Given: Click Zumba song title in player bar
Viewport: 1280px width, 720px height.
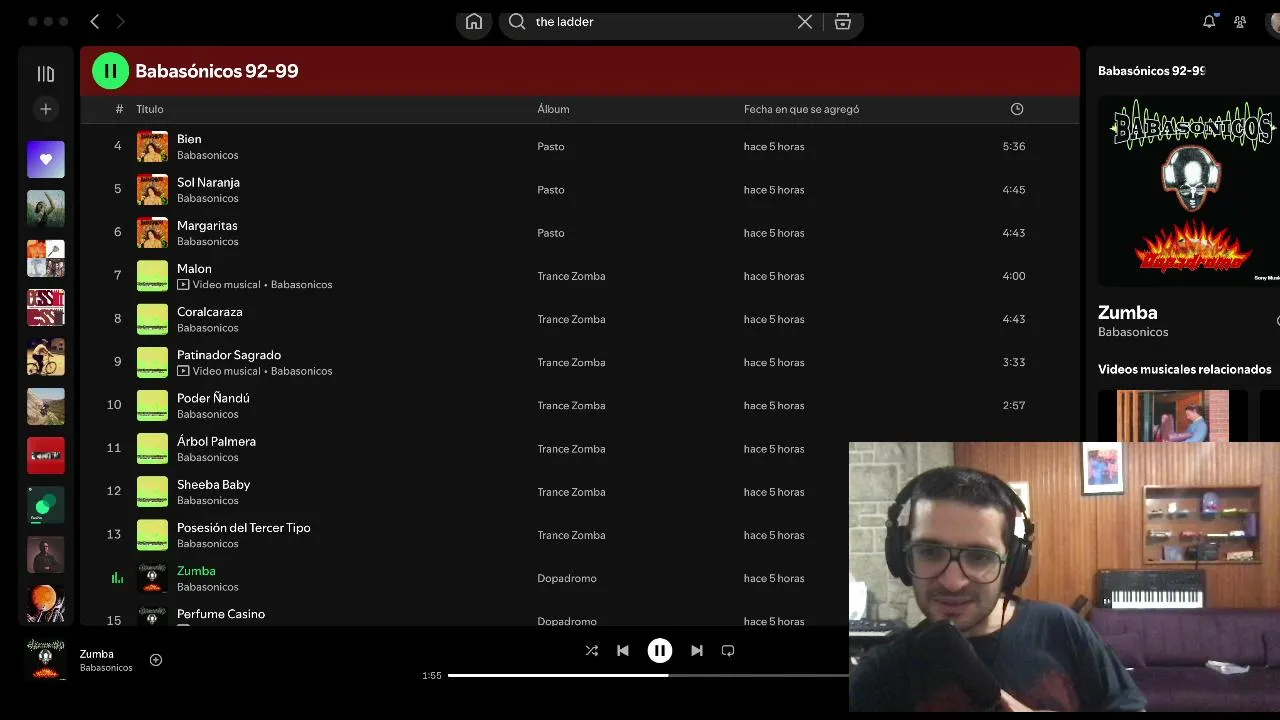Looking at the screenshot, I should tap(97, 654).
